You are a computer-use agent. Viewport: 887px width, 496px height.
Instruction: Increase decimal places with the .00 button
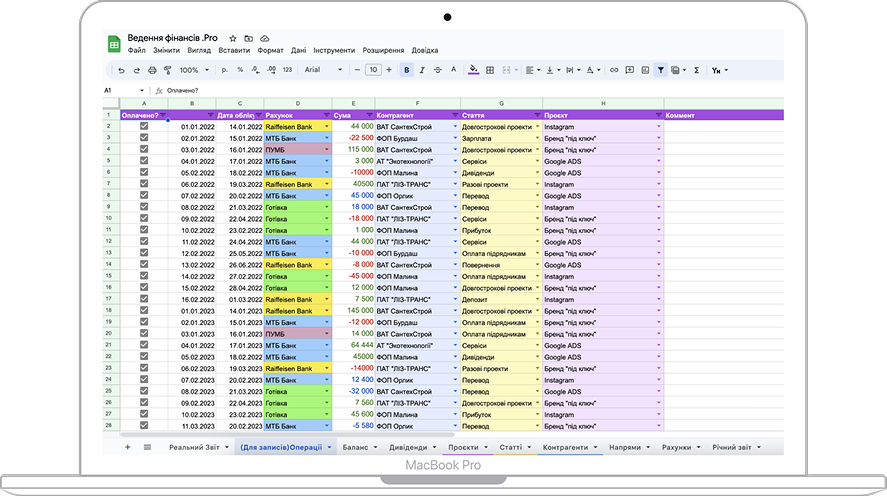point(272,70)
